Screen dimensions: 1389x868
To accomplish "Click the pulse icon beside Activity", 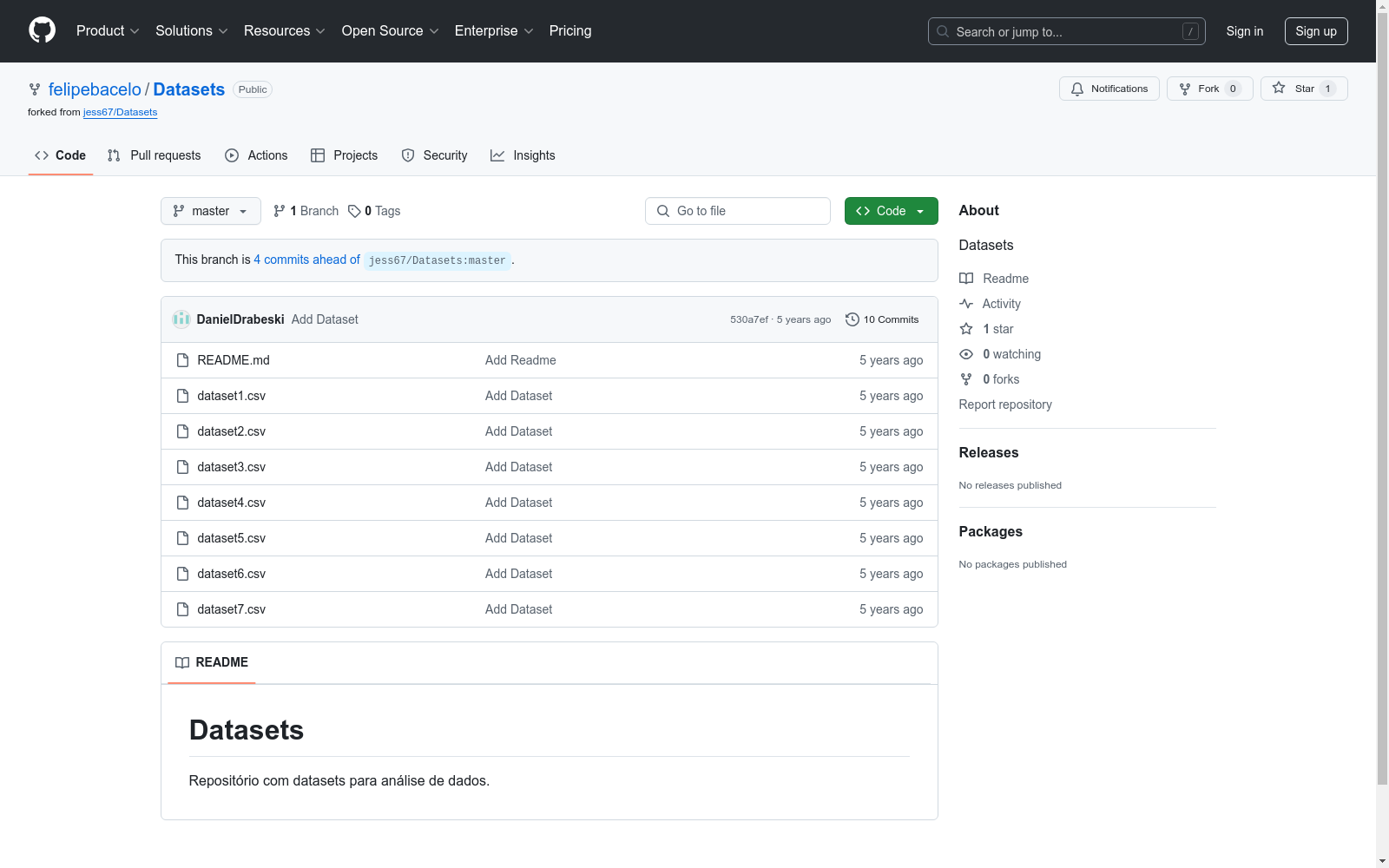I will tap(966, 304).
